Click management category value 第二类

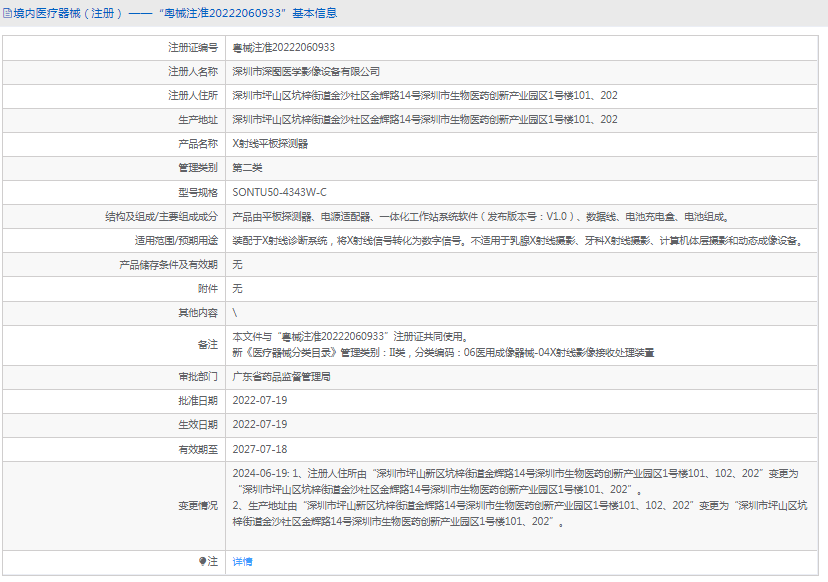(x=247, y=167)
